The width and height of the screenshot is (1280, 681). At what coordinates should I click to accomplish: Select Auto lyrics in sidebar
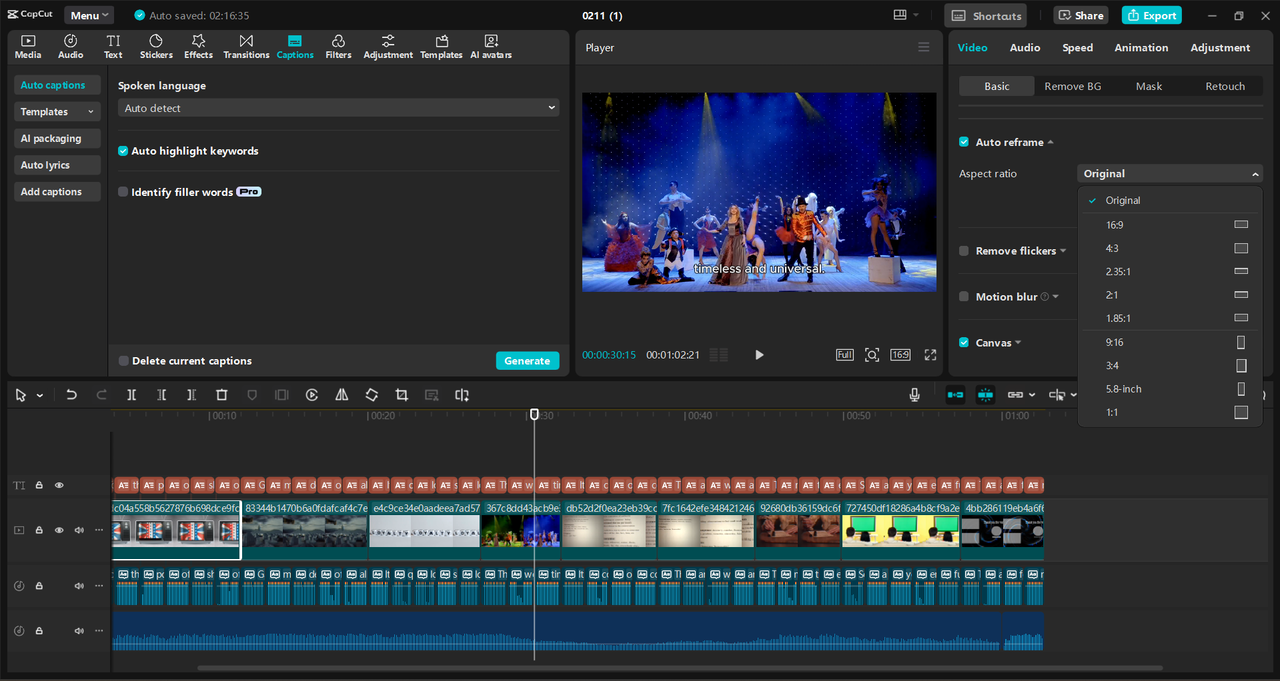(57, 165)
